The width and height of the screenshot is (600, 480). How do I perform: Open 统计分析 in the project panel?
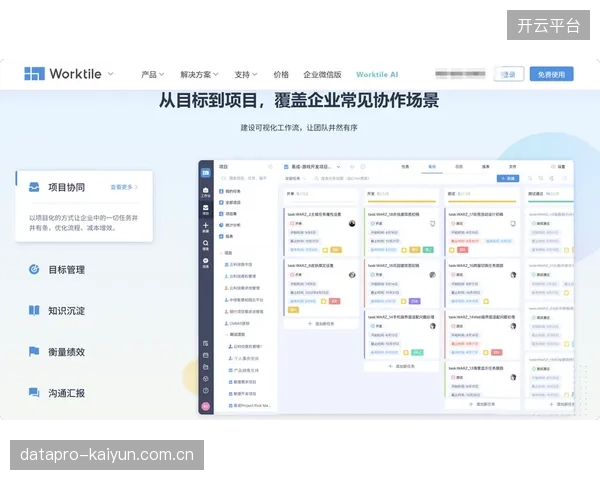(230, 225)
